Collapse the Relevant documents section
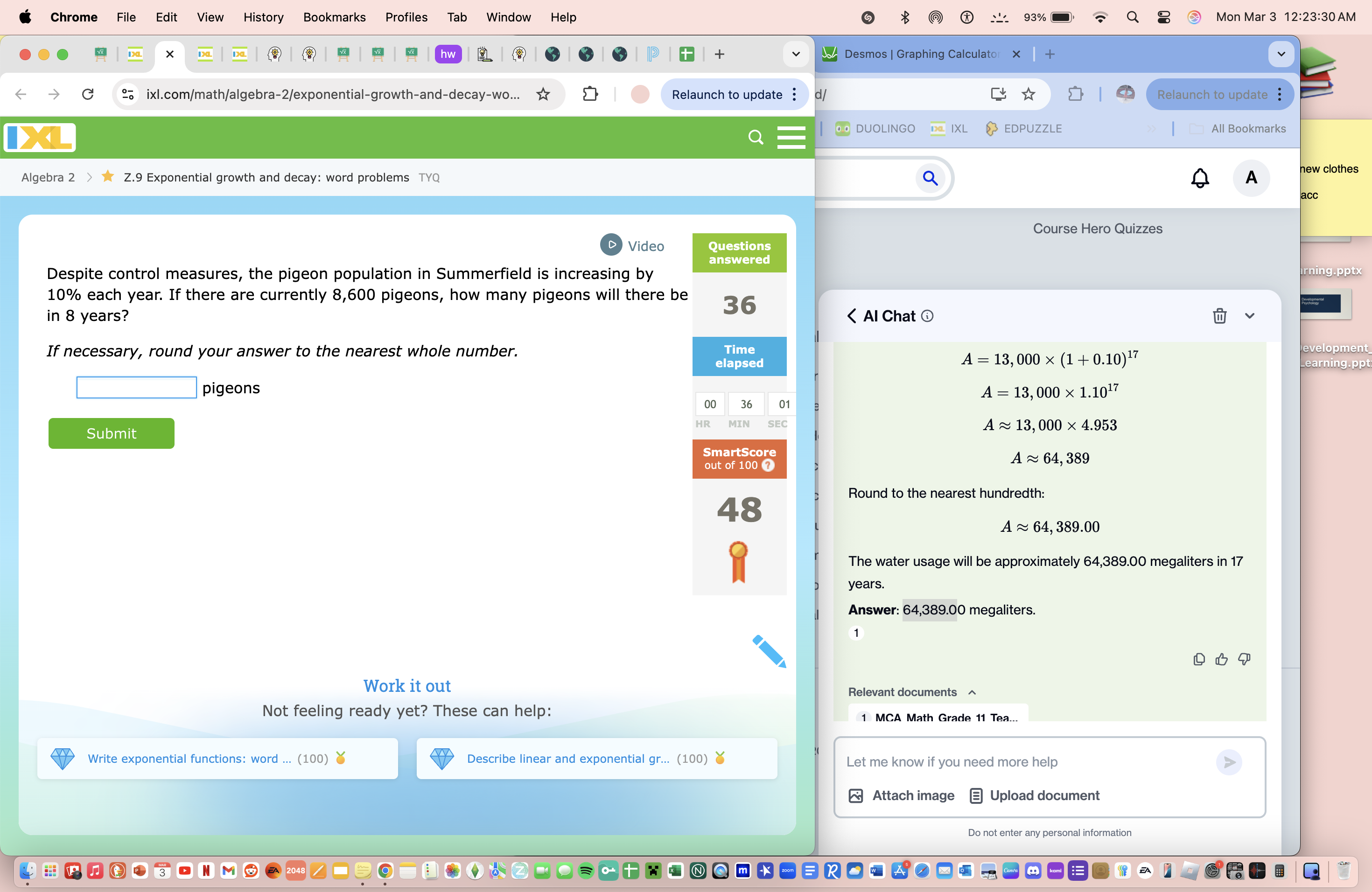Viewport: 1372px width, 892px height. [973, 693]
